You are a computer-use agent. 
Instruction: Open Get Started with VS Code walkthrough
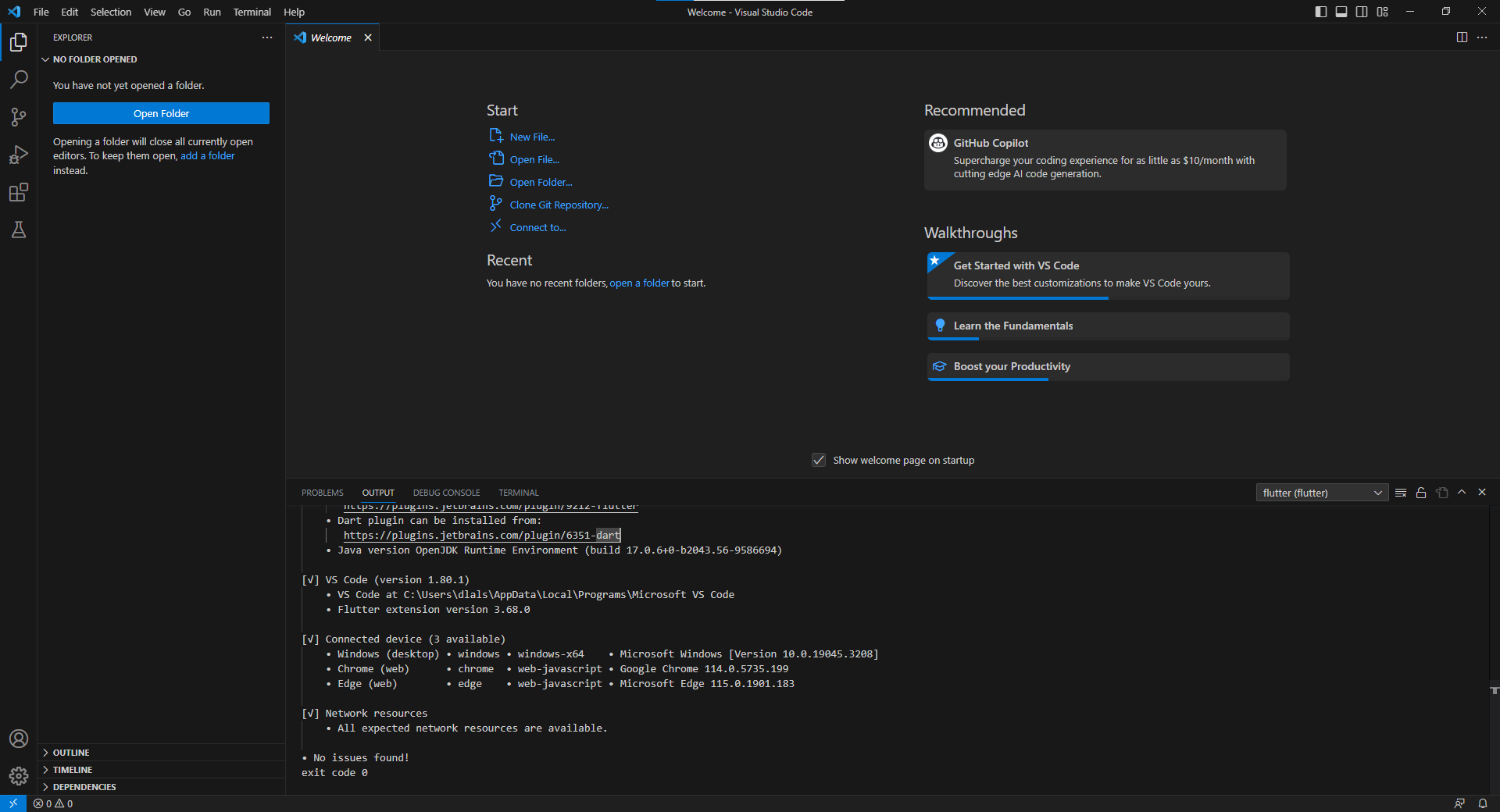coord(1108,276)
